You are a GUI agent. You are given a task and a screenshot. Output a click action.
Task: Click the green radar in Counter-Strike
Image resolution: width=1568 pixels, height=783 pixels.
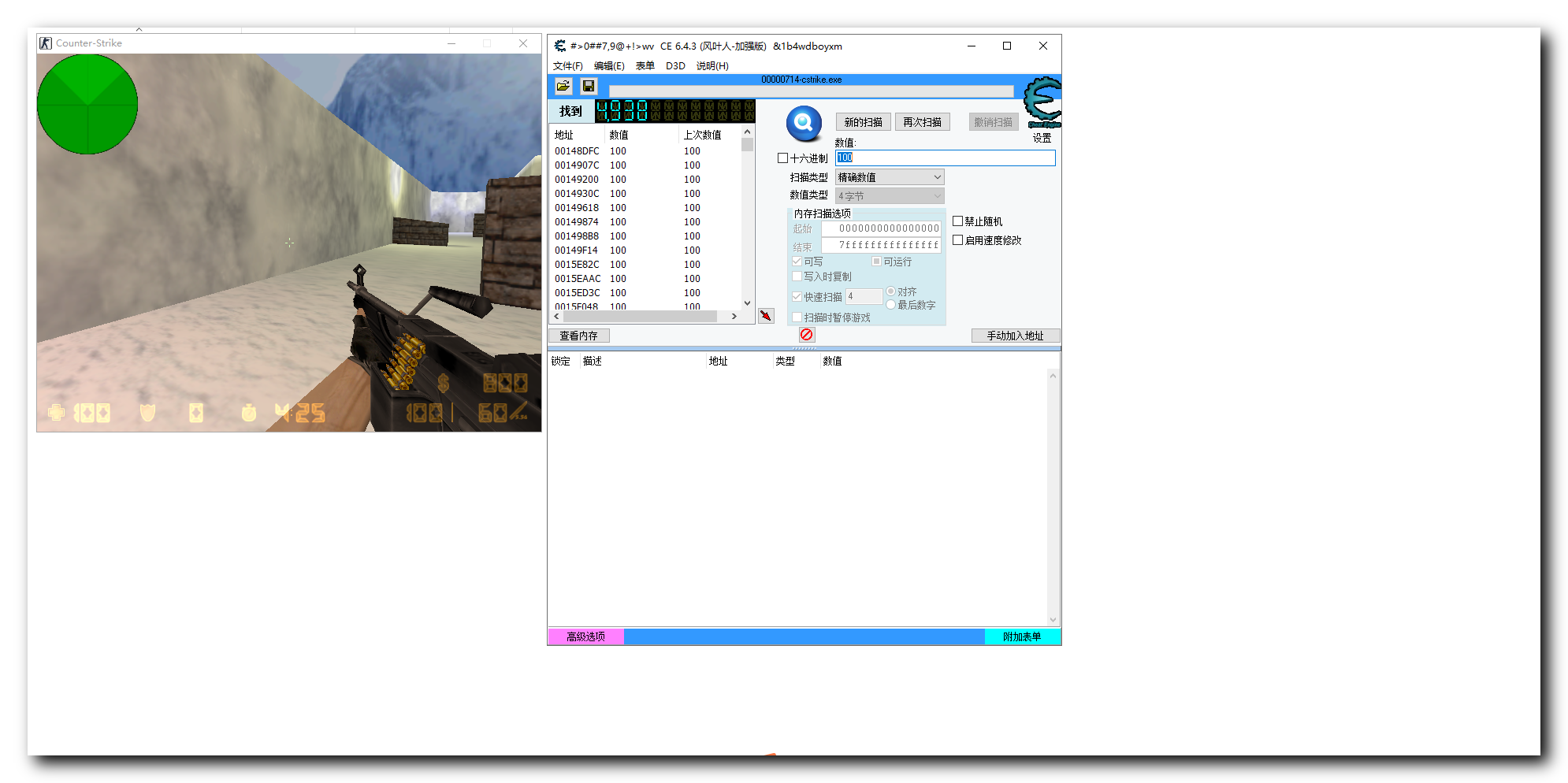pyautogui.click(x=87, y=104)
